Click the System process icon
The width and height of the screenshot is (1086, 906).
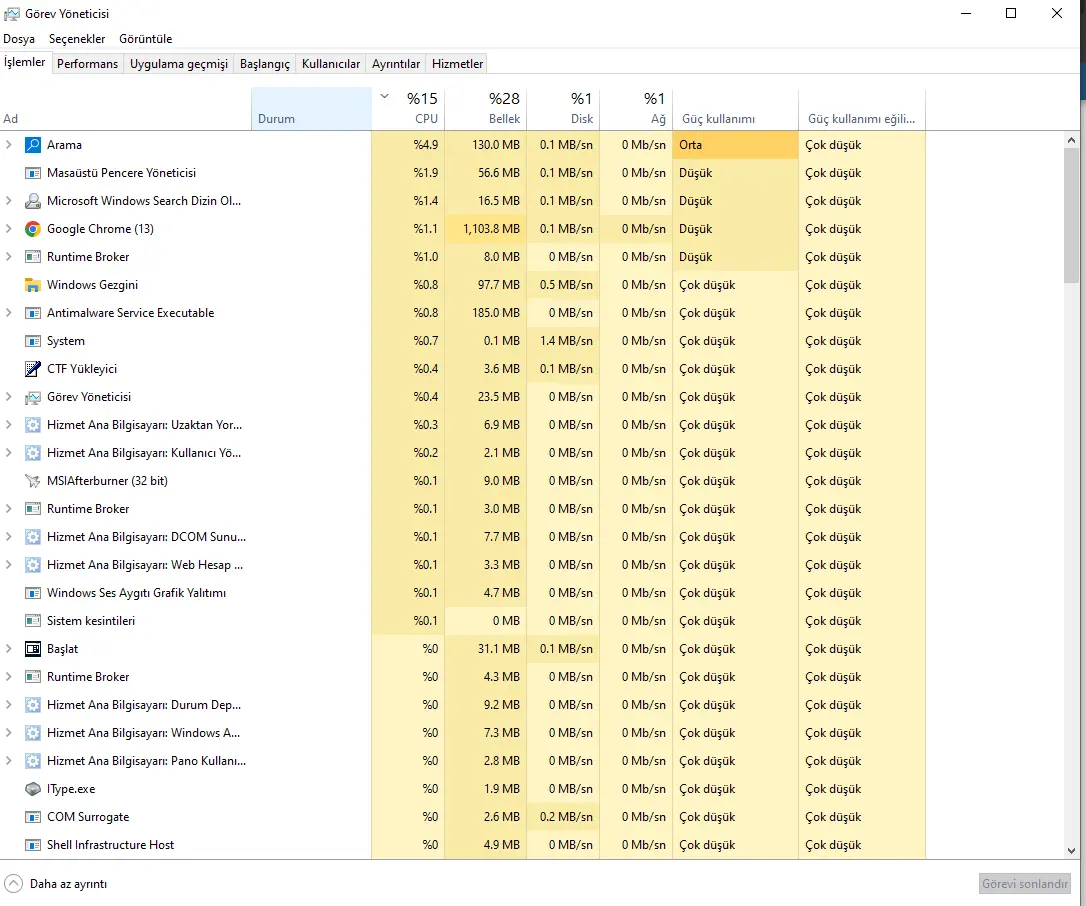[x=33, y=341]
